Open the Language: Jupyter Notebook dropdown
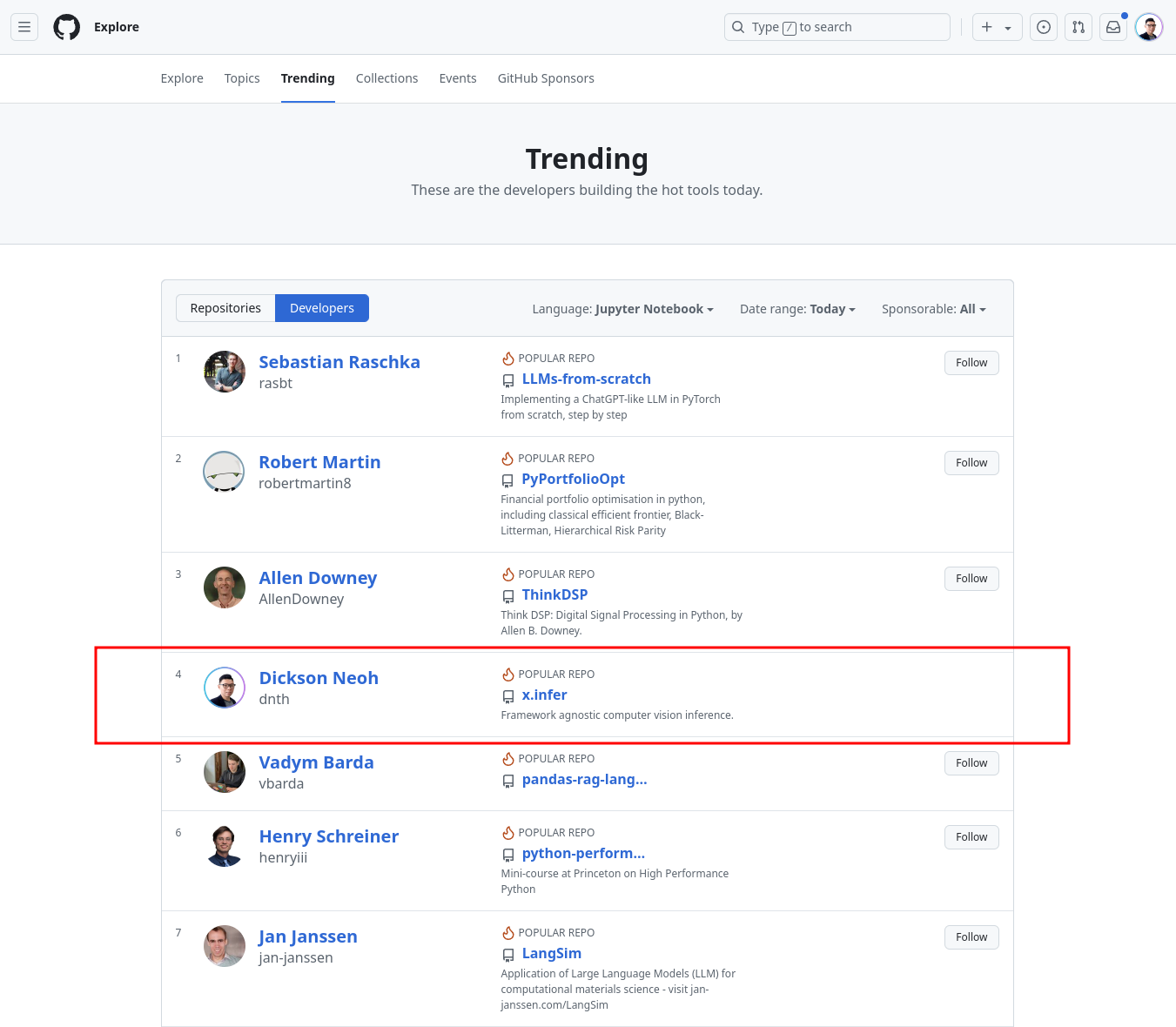 pos(622,308)
